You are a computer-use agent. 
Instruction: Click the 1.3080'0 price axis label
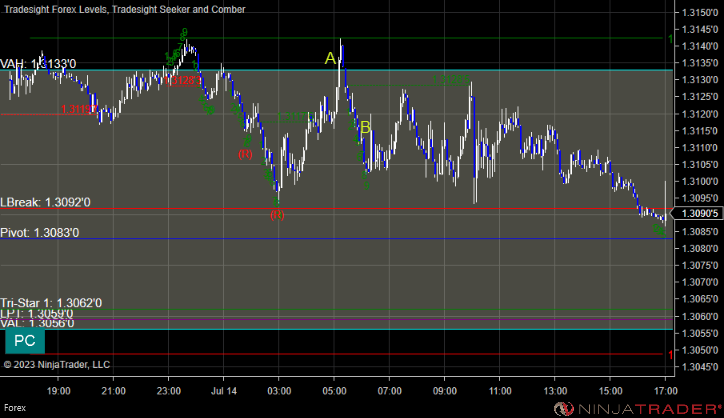click(x=700, y=248)
